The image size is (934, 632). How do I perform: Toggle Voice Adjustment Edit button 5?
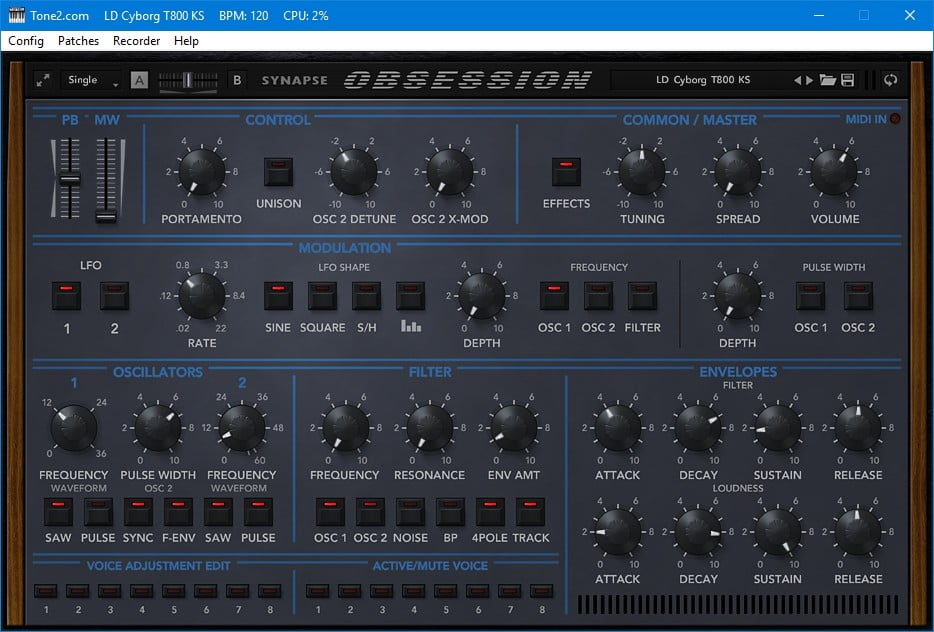(174, 591)
